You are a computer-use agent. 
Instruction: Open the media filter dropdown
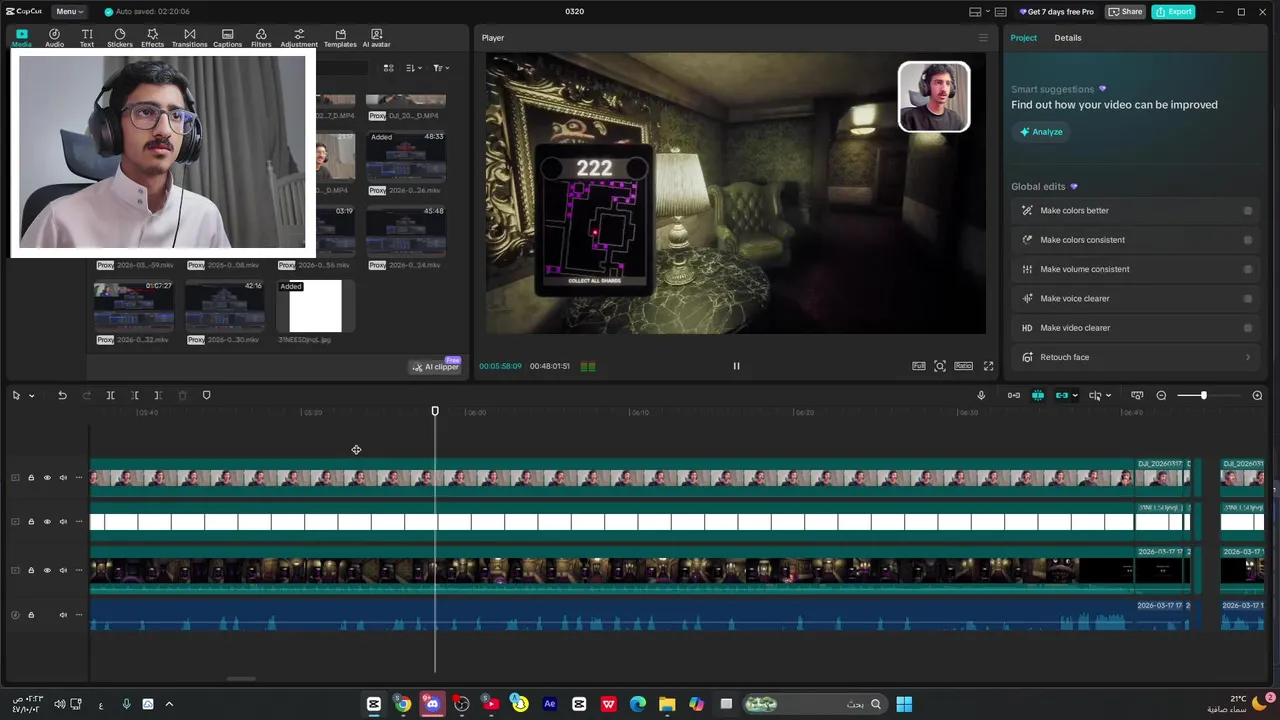point(441,68)
